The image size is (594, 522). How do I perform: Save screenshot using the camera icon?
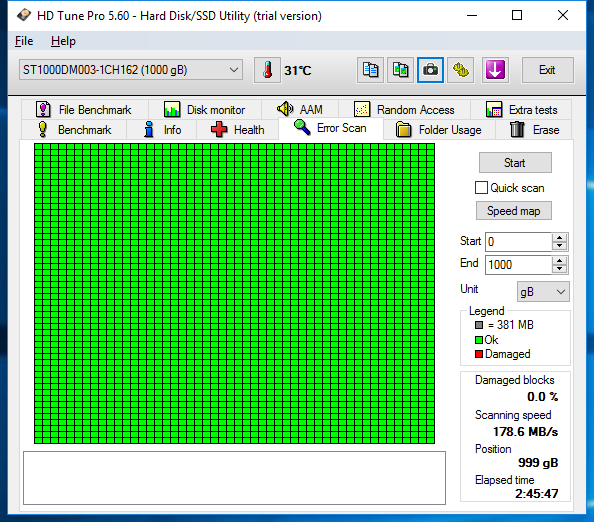(430, 70)
